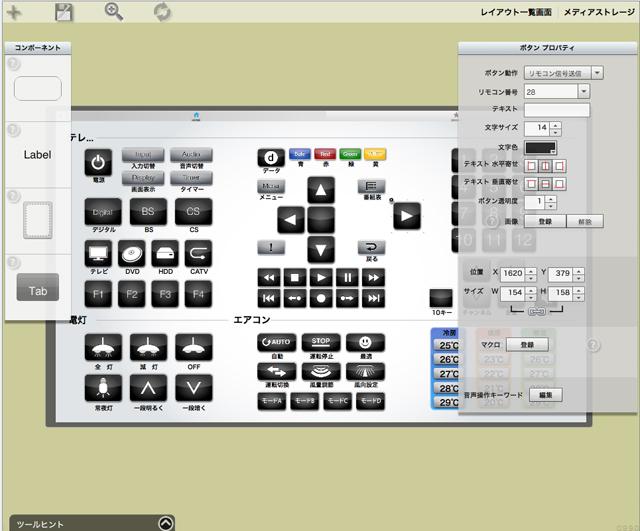Select the 戻る return icon button
The image size is (640, 531).
tap(371, 247)
